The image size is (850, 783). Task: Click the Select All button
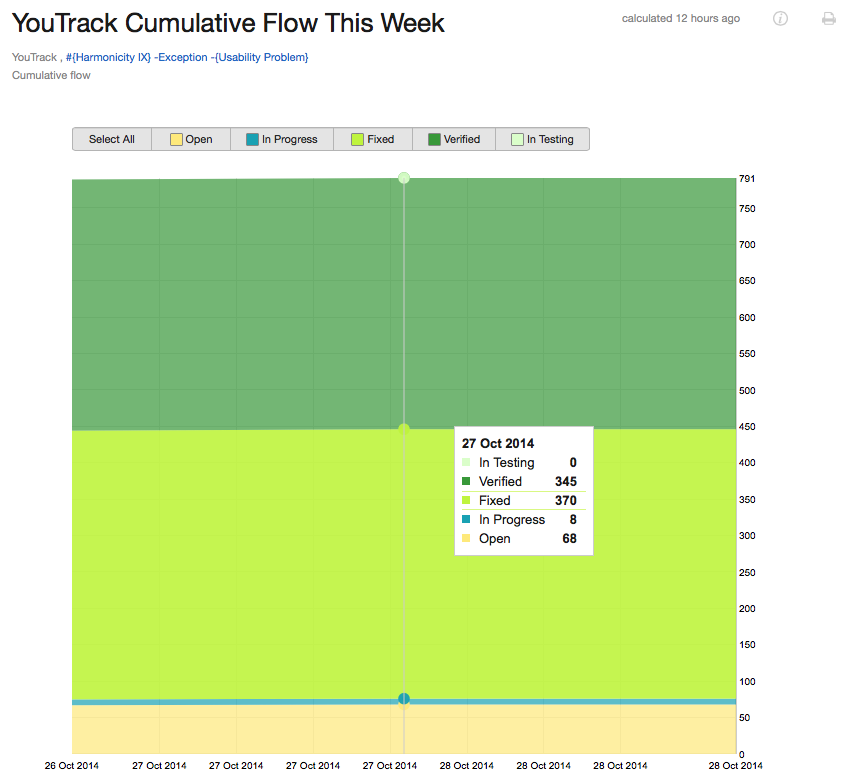pyautogui.click(x=112, y=139)
